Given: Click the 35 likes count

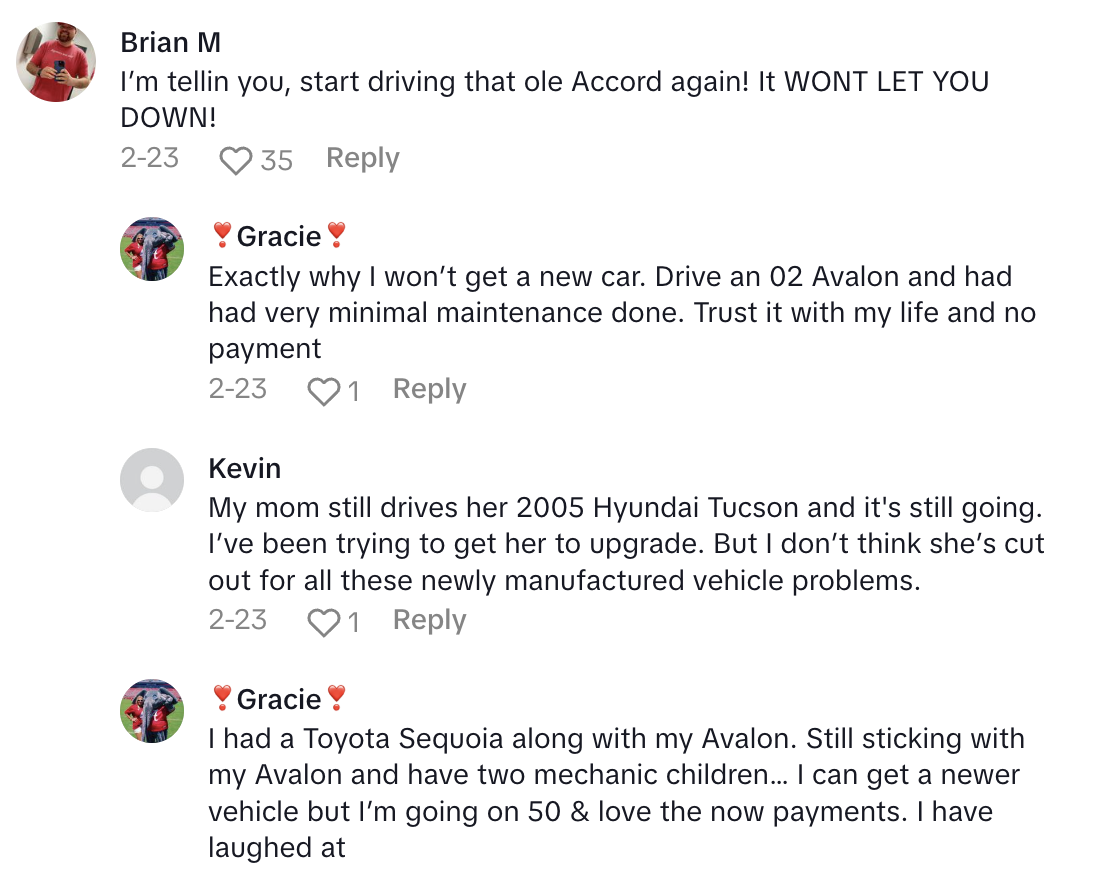Looking at the screenshot, I should (x=277, y=160).
